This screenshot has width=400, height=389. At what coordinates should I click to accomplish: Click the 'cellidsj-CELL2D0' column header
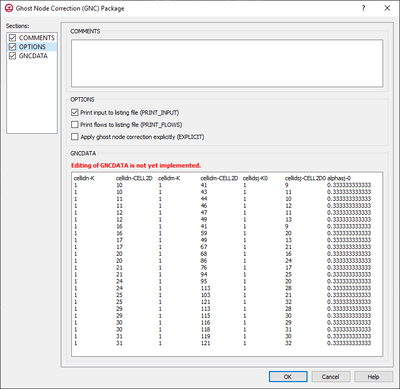point(305,178)
